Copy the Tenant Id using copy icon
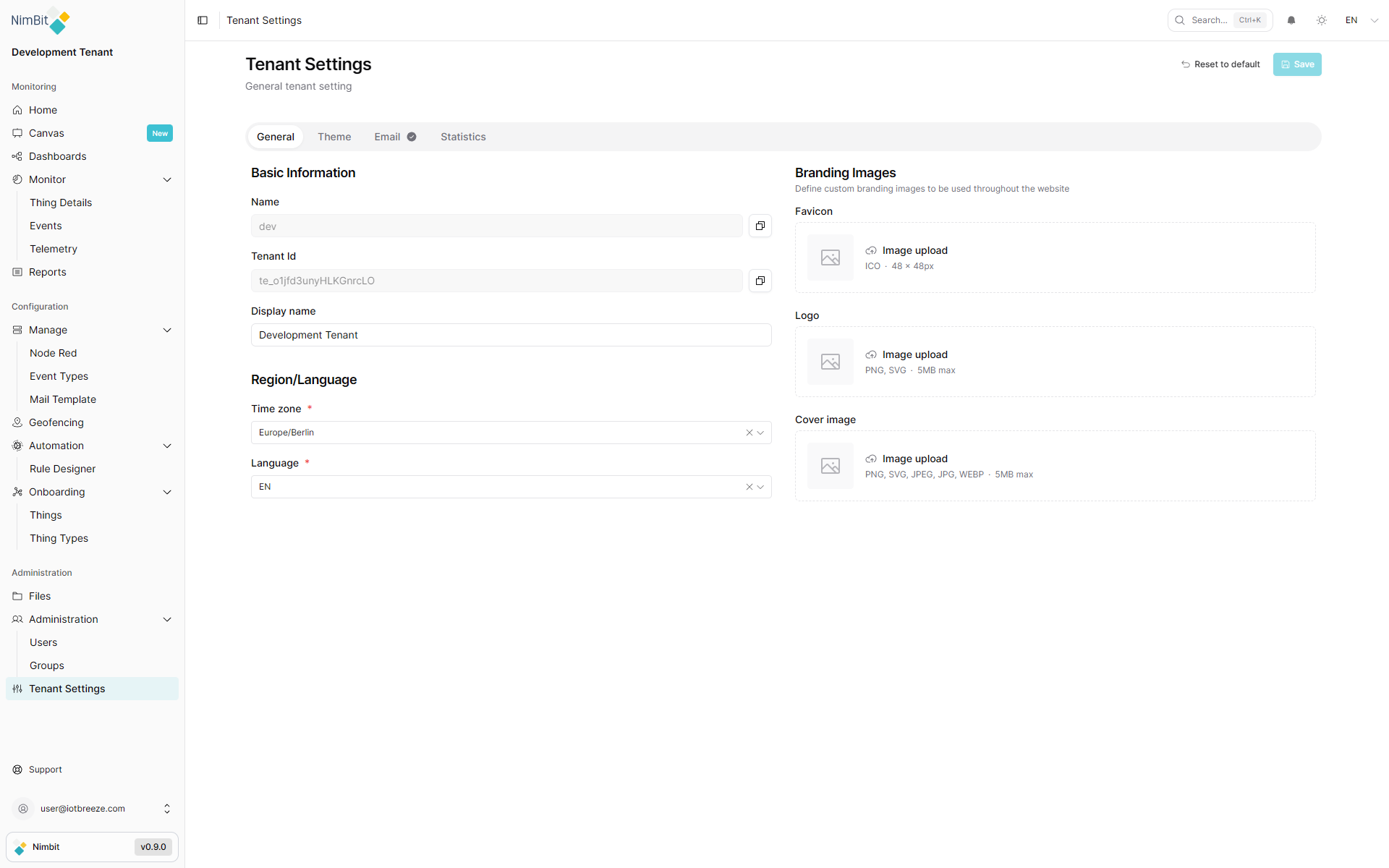 pos(760,281)
